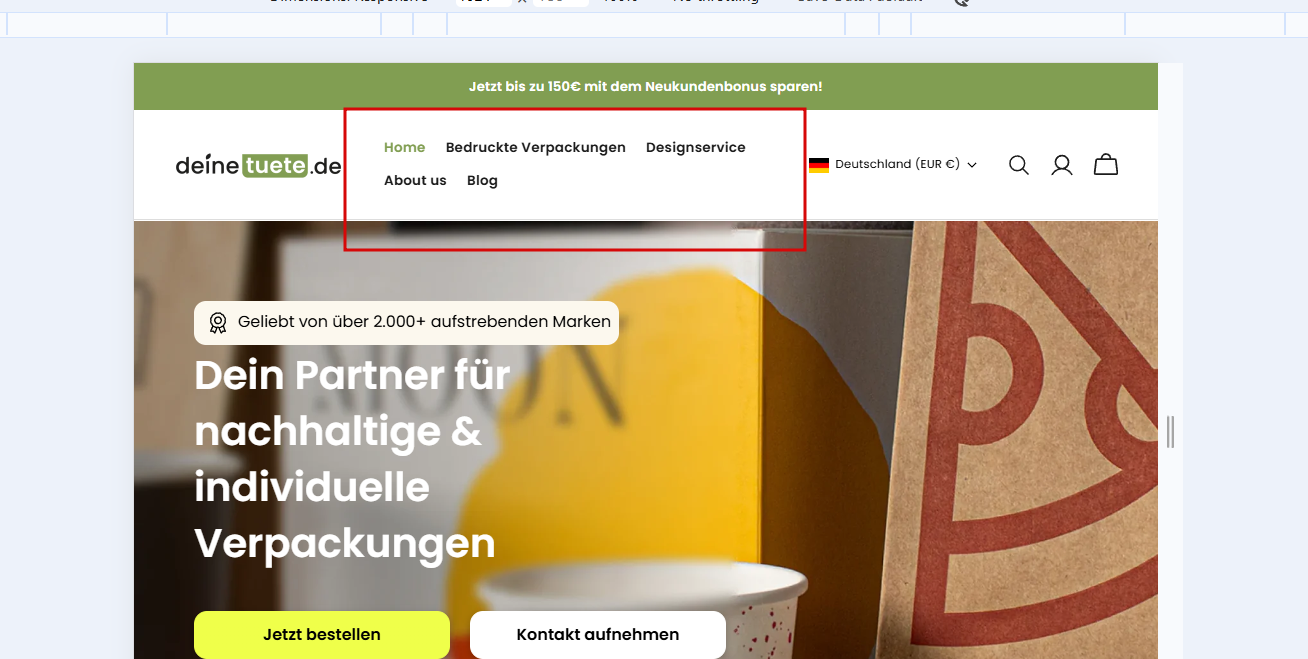
Task: Click the Kontakt aufnehmen button
Action: click(x=598, y=634)
